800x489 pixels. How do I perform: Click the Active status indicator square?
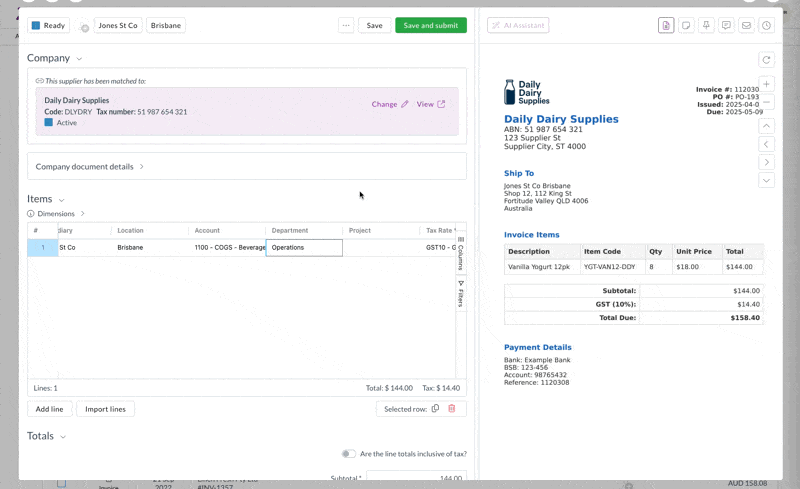coord(48,123)
